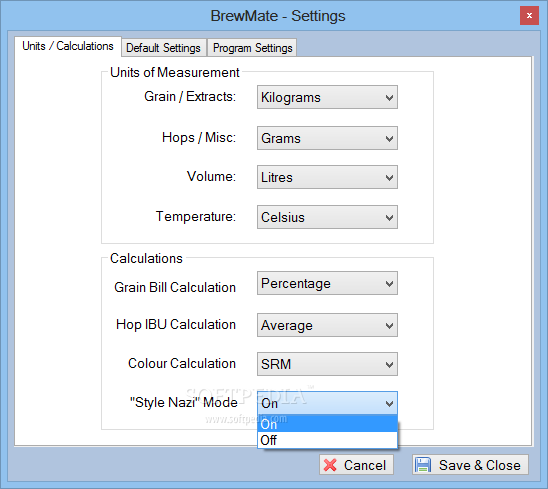The image size is (548, 489).
Task: Close the BrewMate Settings window
Action: coord(529,16)
